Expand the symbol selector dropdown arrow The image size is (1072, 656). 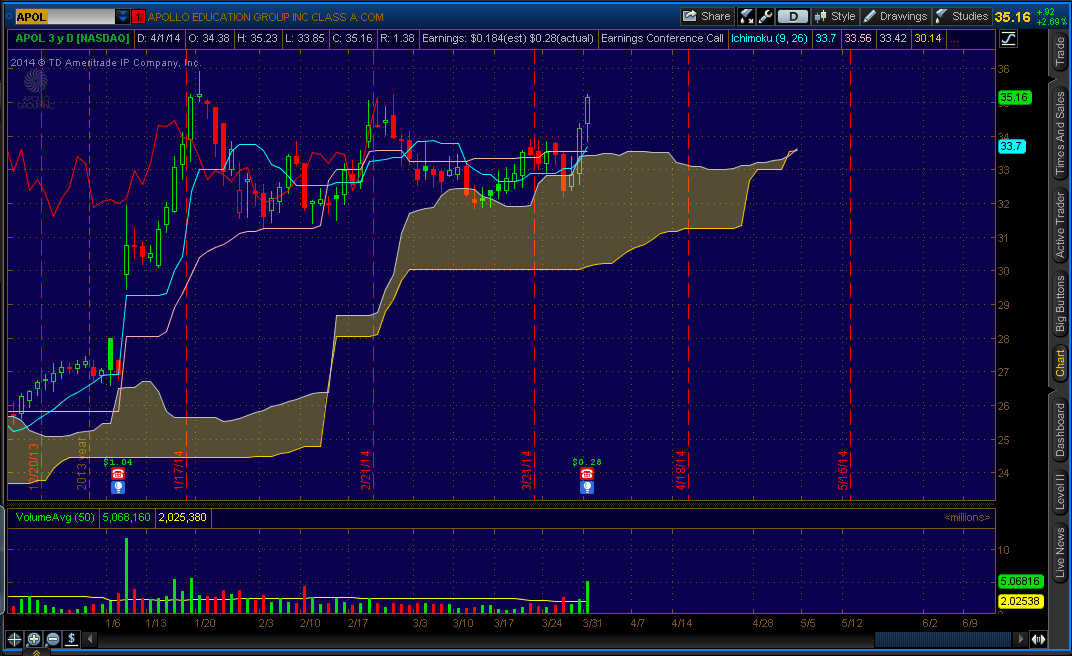click(x=122, y=17)
